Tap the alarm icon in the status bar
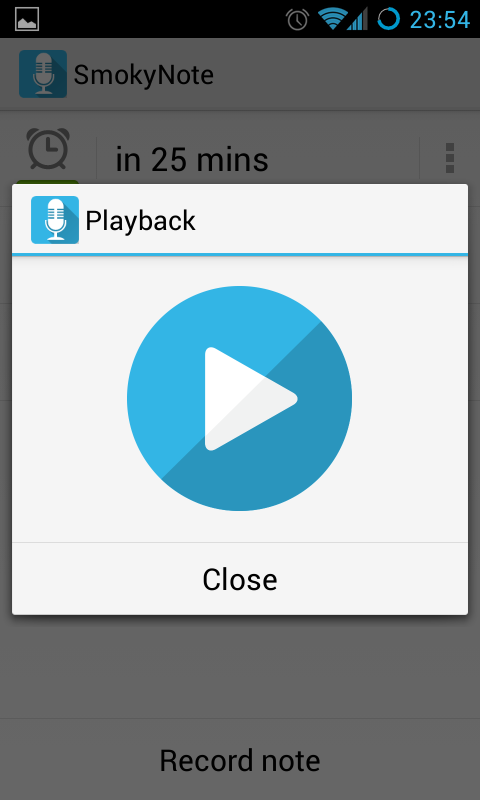 coord(297,19)
